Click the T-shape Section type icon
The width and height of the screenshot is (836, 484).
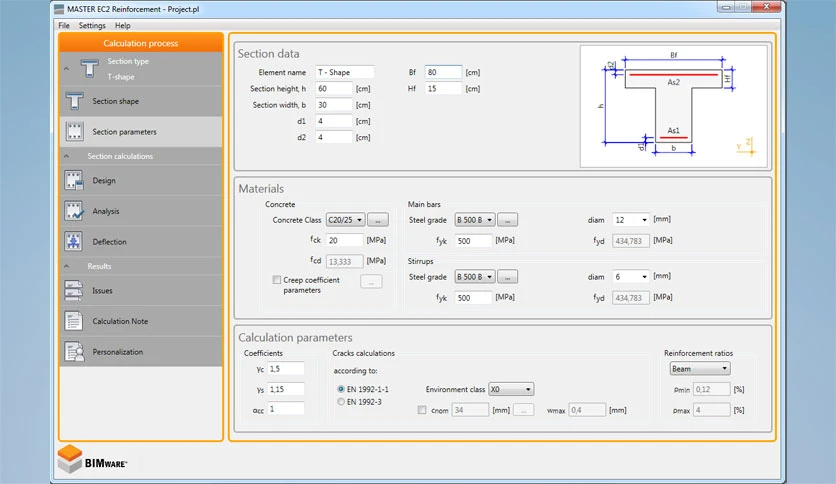pyautogui.click(x=89, y=69)
